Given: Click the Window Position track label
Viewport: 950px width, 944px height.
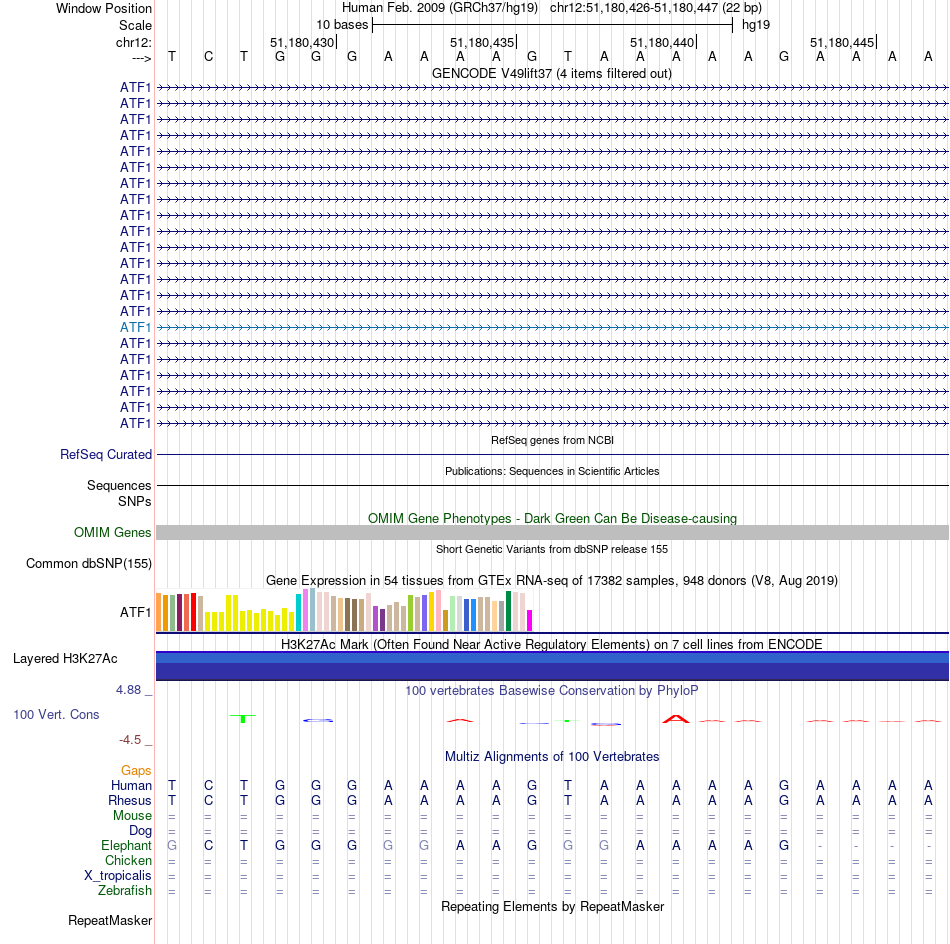Looking at the screenshot, I should 104,8.
